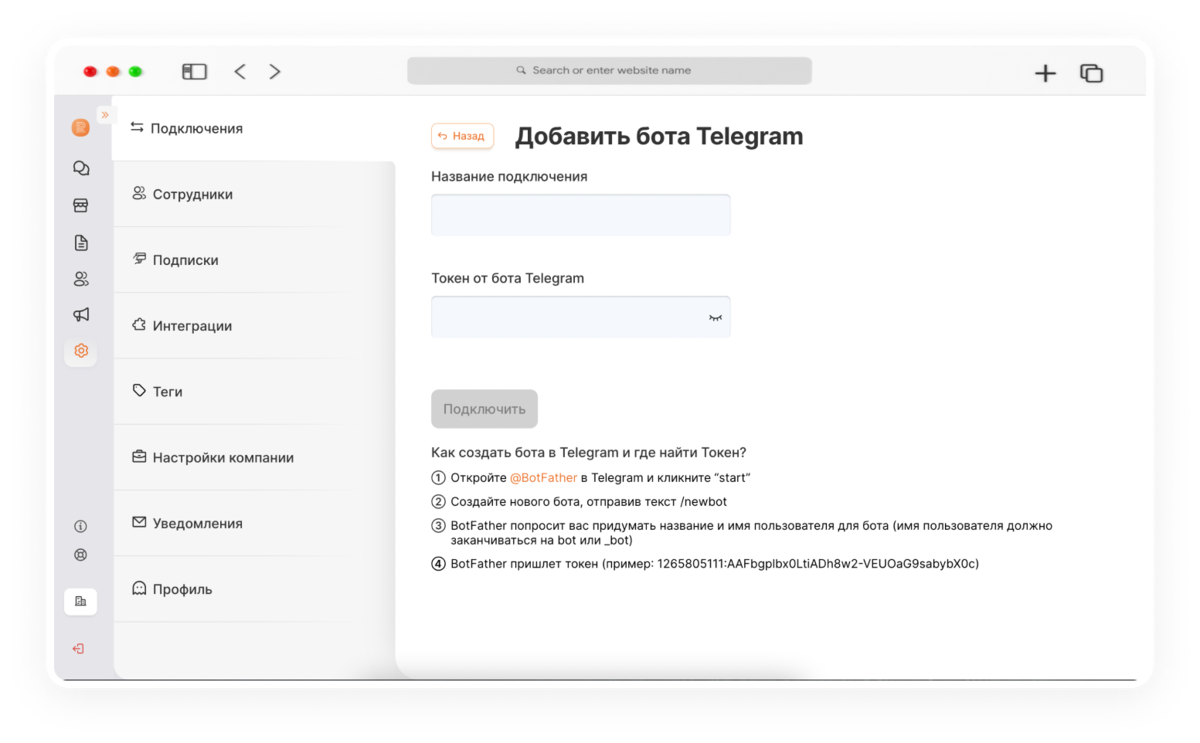Open the info circle icon in left rail
This screenshot has width=1200, height=743.
(x=81, y=526)
